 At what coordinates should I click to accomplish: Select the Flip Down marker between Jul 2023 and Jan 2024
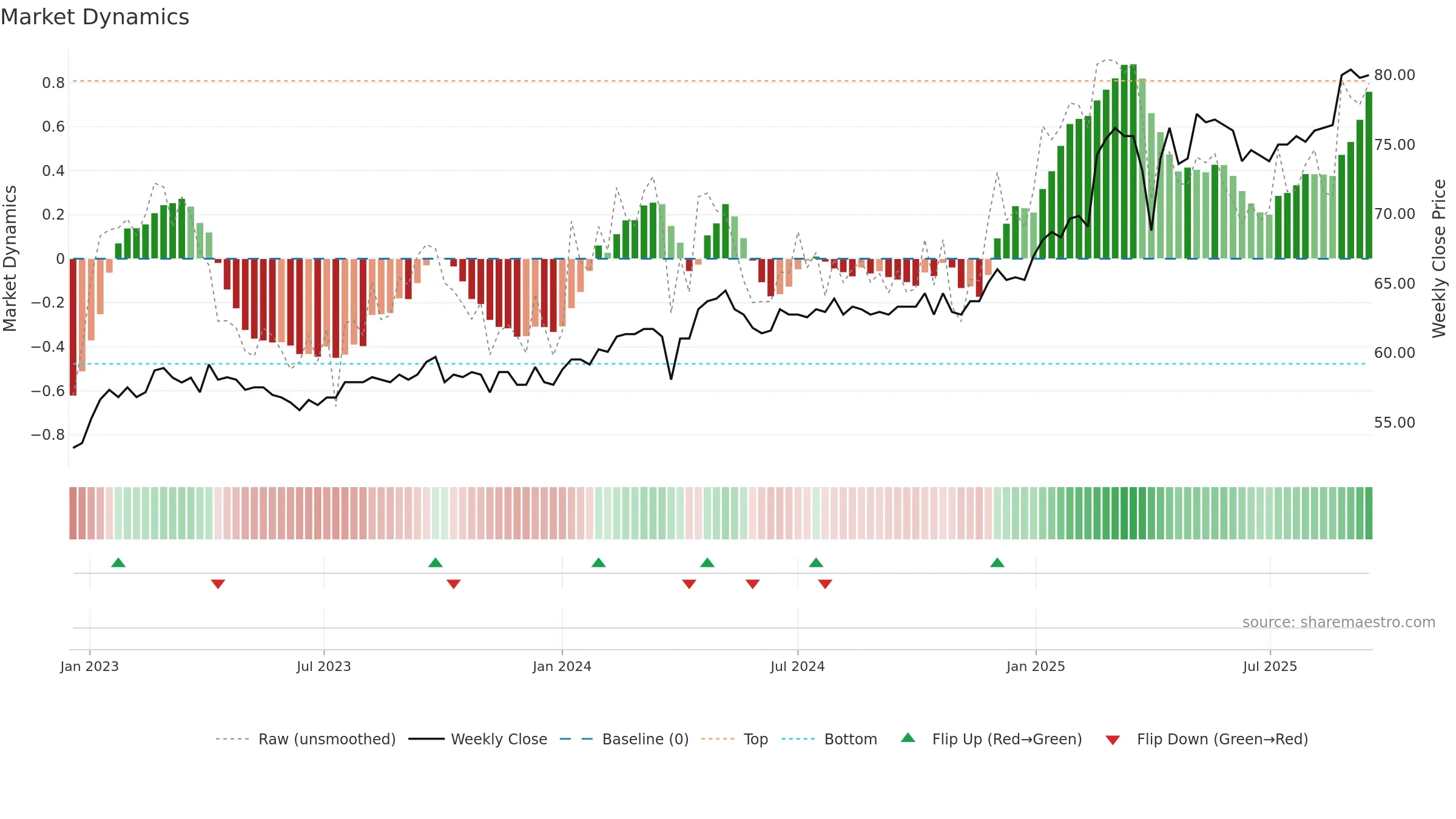[454, 584]
